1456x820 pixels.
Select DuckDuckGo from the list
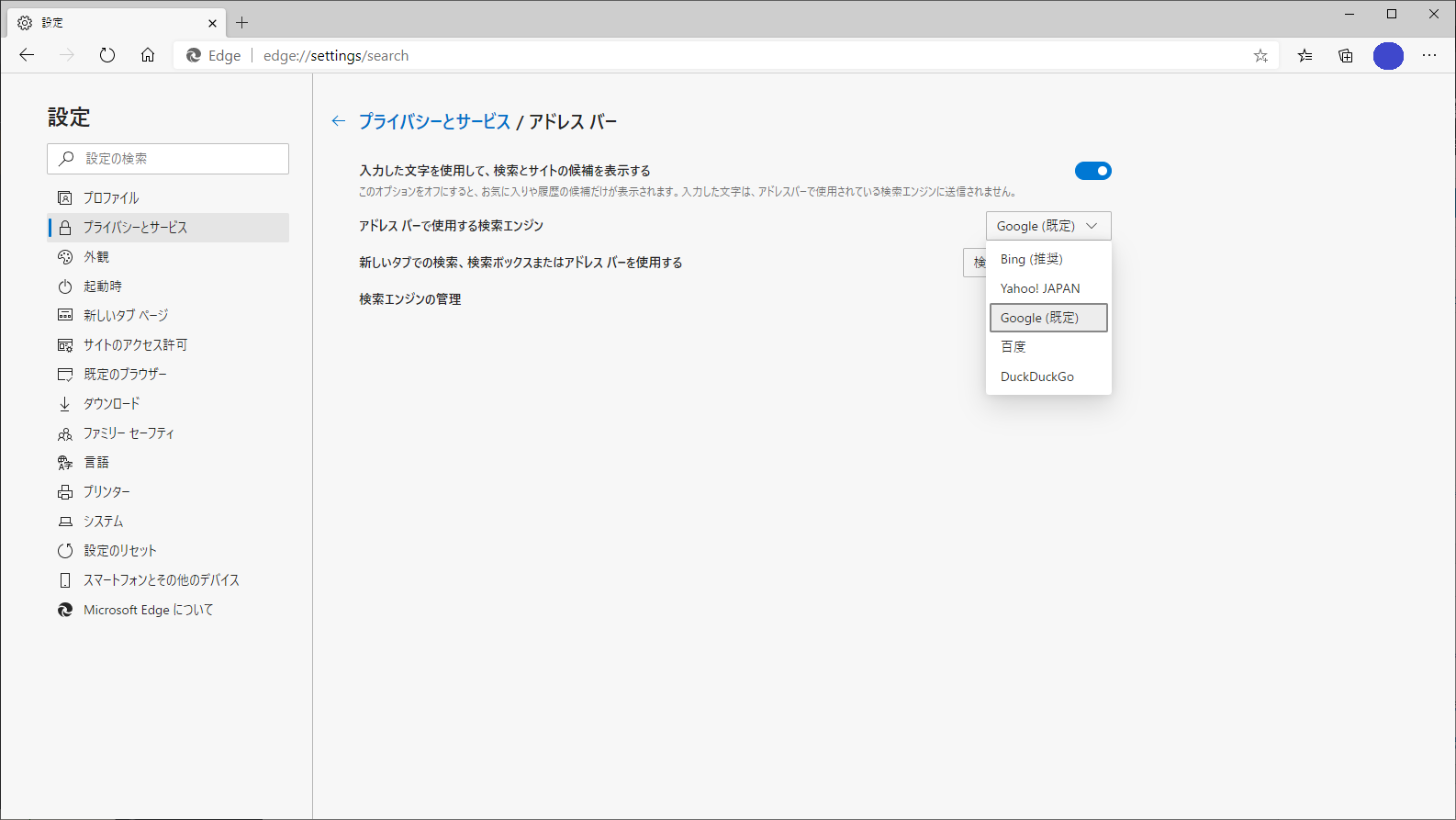click(x=1048, y=376)
